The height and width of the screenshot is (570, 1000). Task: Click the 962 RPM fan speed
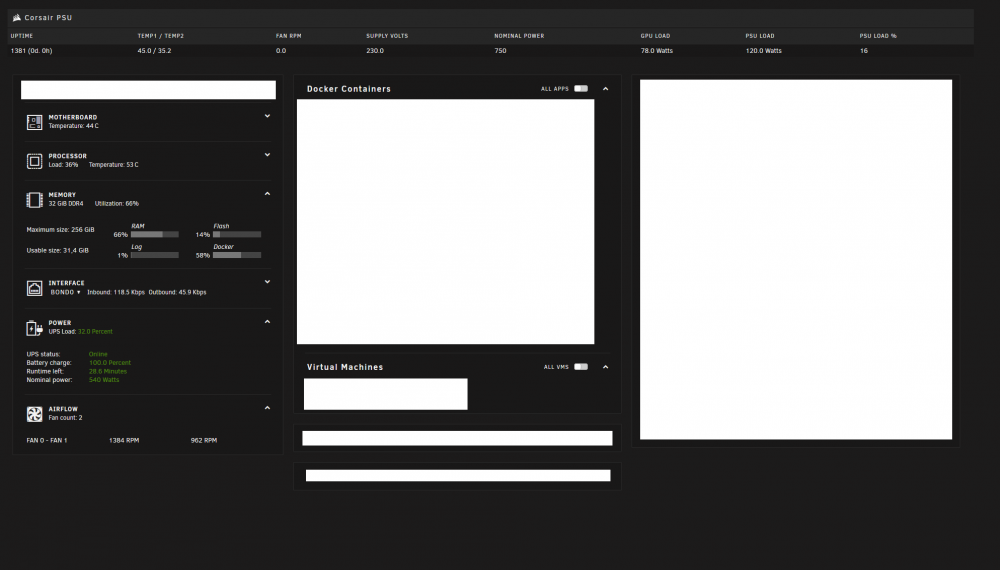(203, 441)
